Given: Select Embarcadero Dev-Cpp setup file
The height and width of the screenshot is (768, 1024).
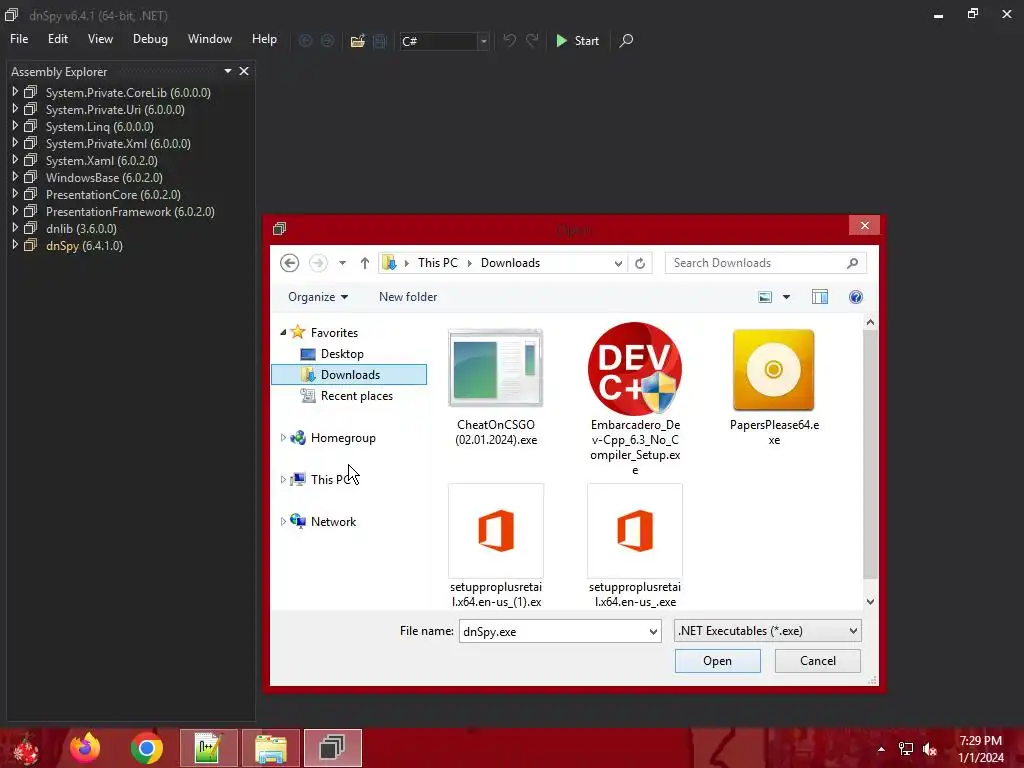Looking at the screenshot, I should 635,398.
